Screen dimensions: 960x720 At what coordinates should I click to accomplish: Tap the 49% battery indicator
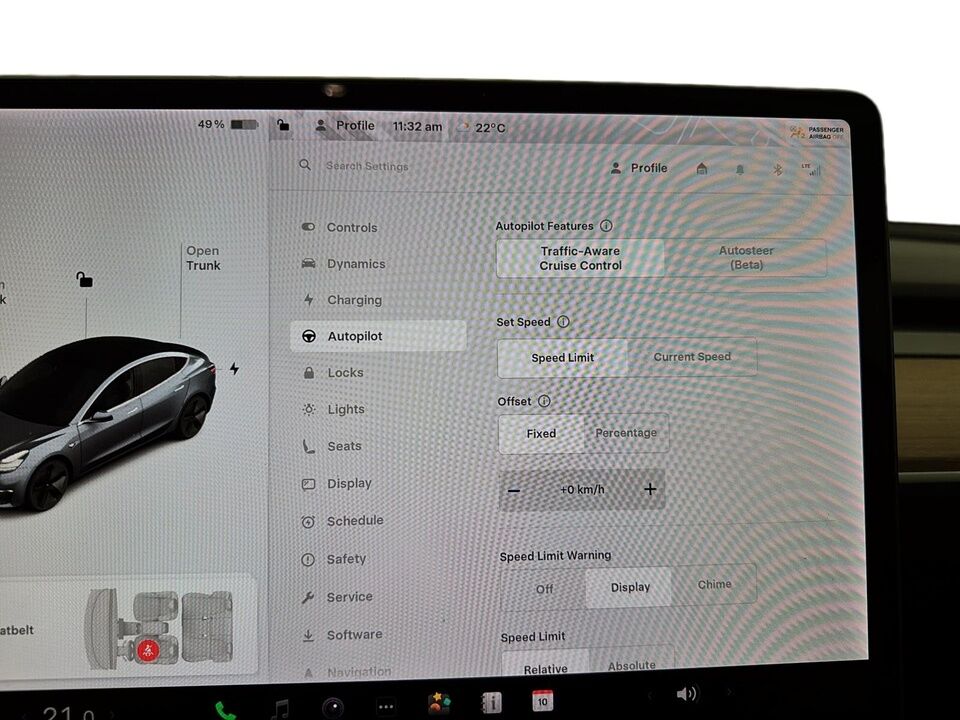[228, 124]
